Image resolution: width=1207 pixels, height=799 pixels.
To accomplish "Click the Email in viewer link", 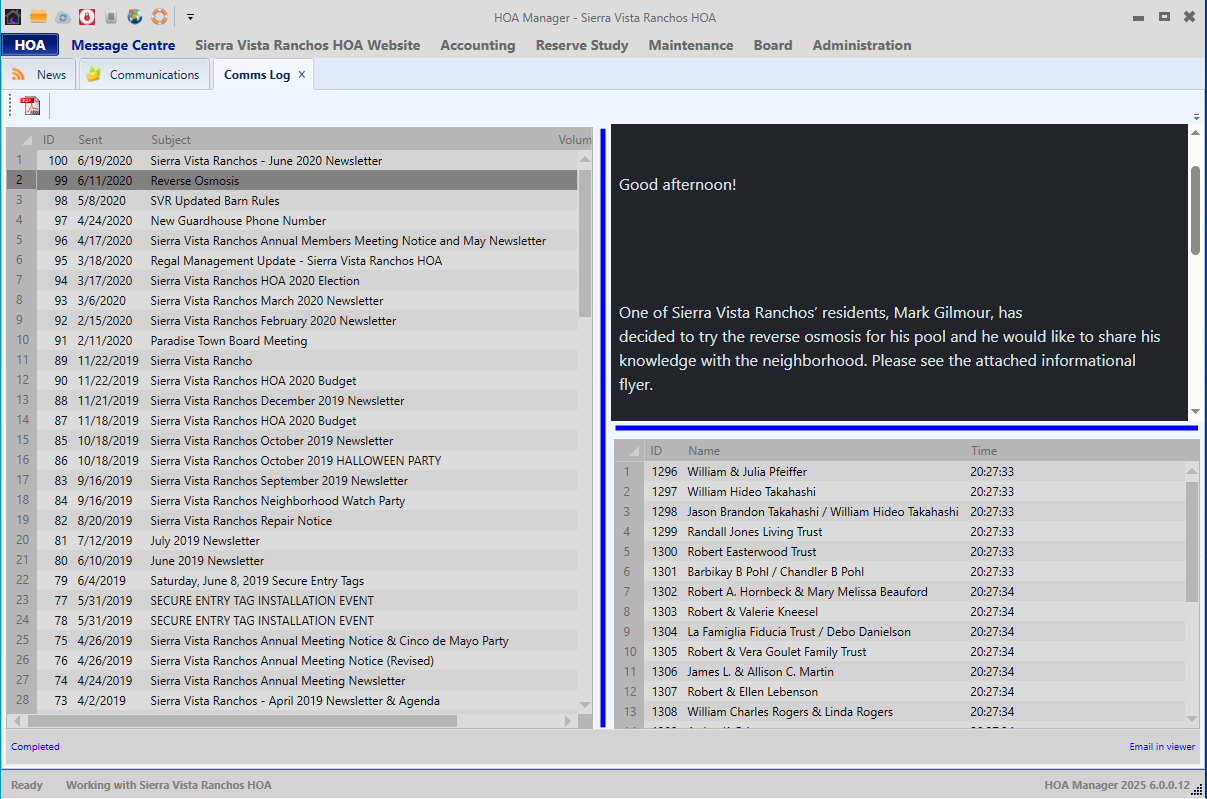I will (x=1162, y=747).
